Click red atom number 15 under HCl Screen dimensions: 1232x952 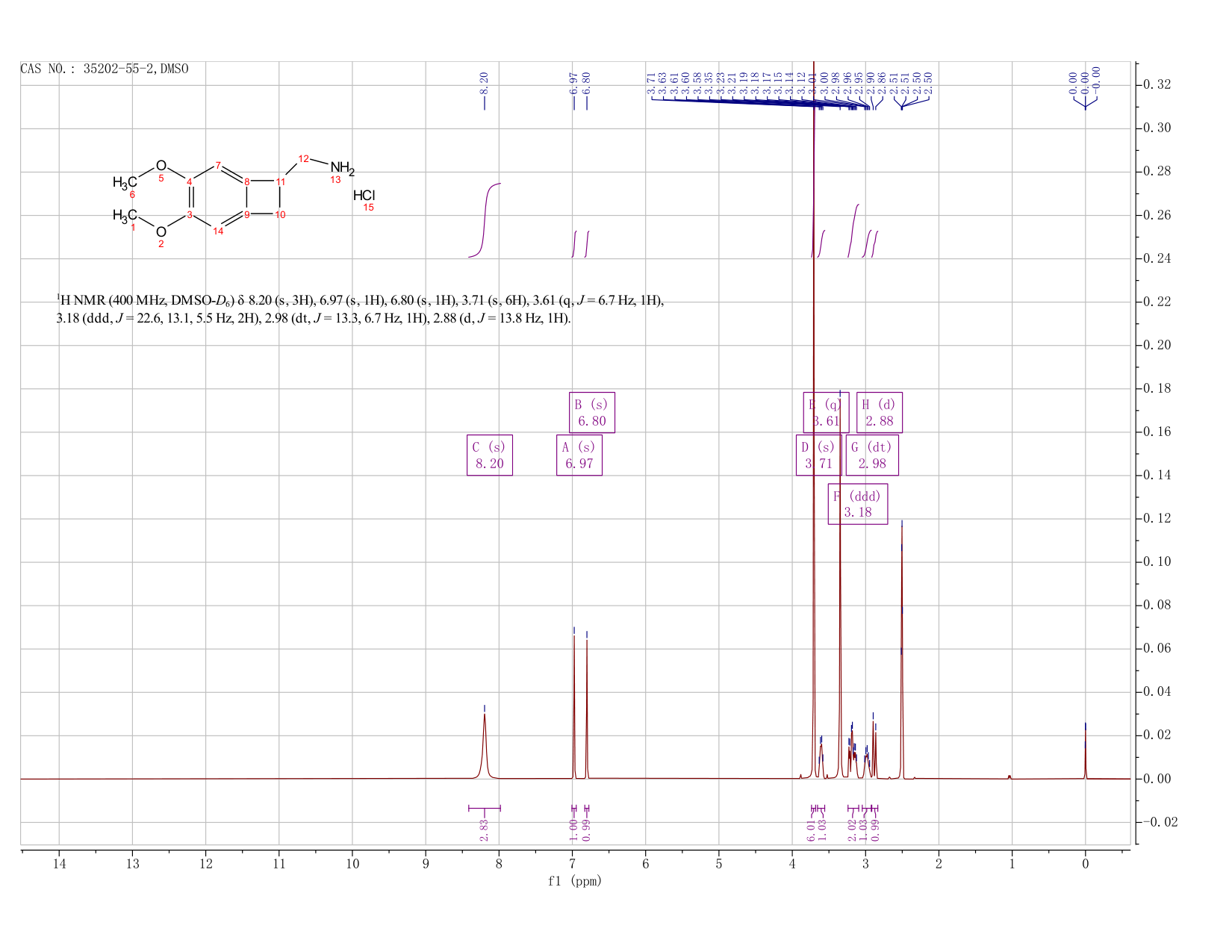[368, 208]
